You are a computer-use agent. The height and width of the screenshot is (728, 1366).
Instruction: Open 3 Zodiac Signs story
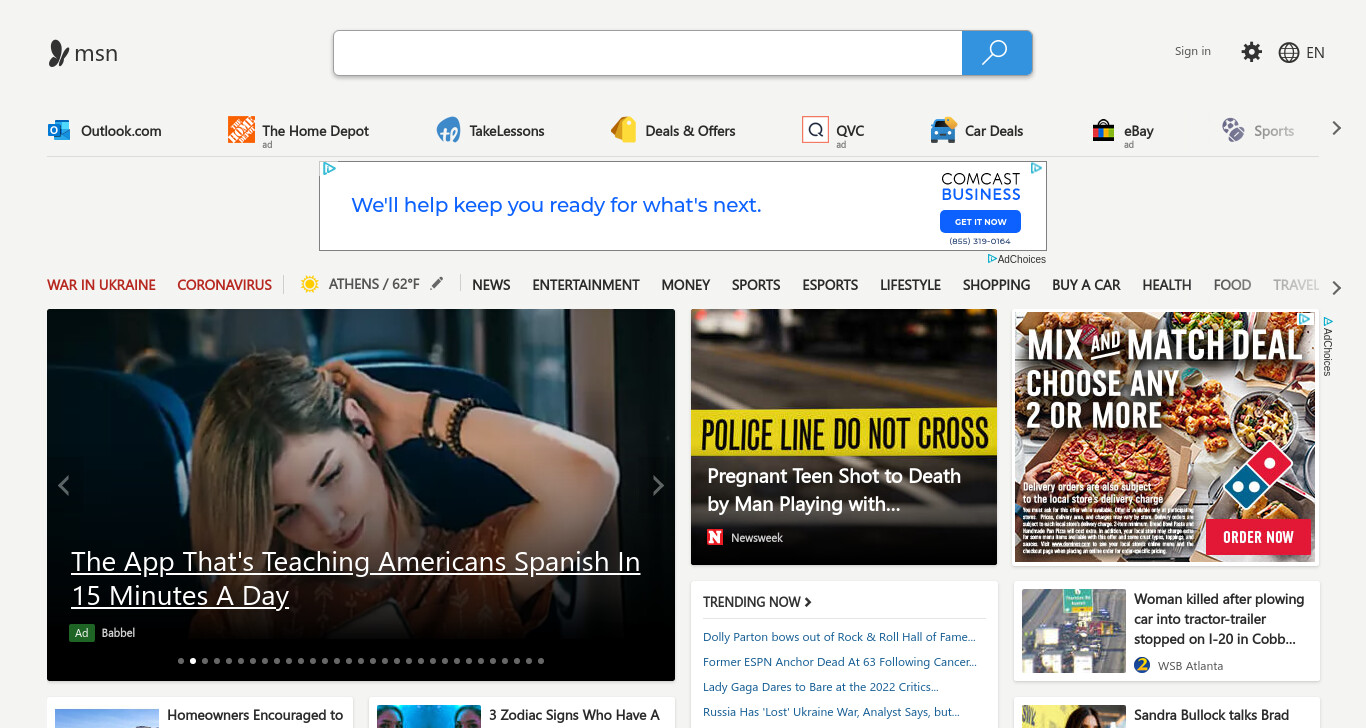[x=574, y=715]
